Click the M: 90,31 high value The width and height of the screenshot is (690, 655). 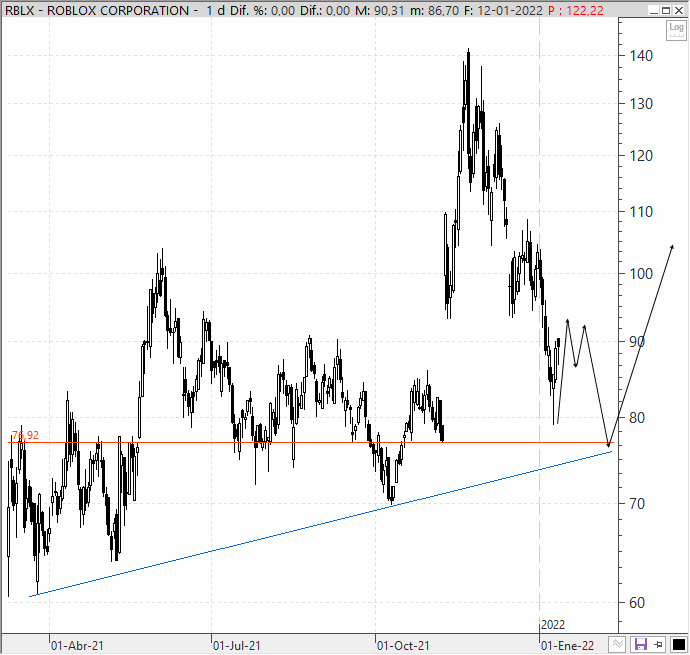(379, 10)
